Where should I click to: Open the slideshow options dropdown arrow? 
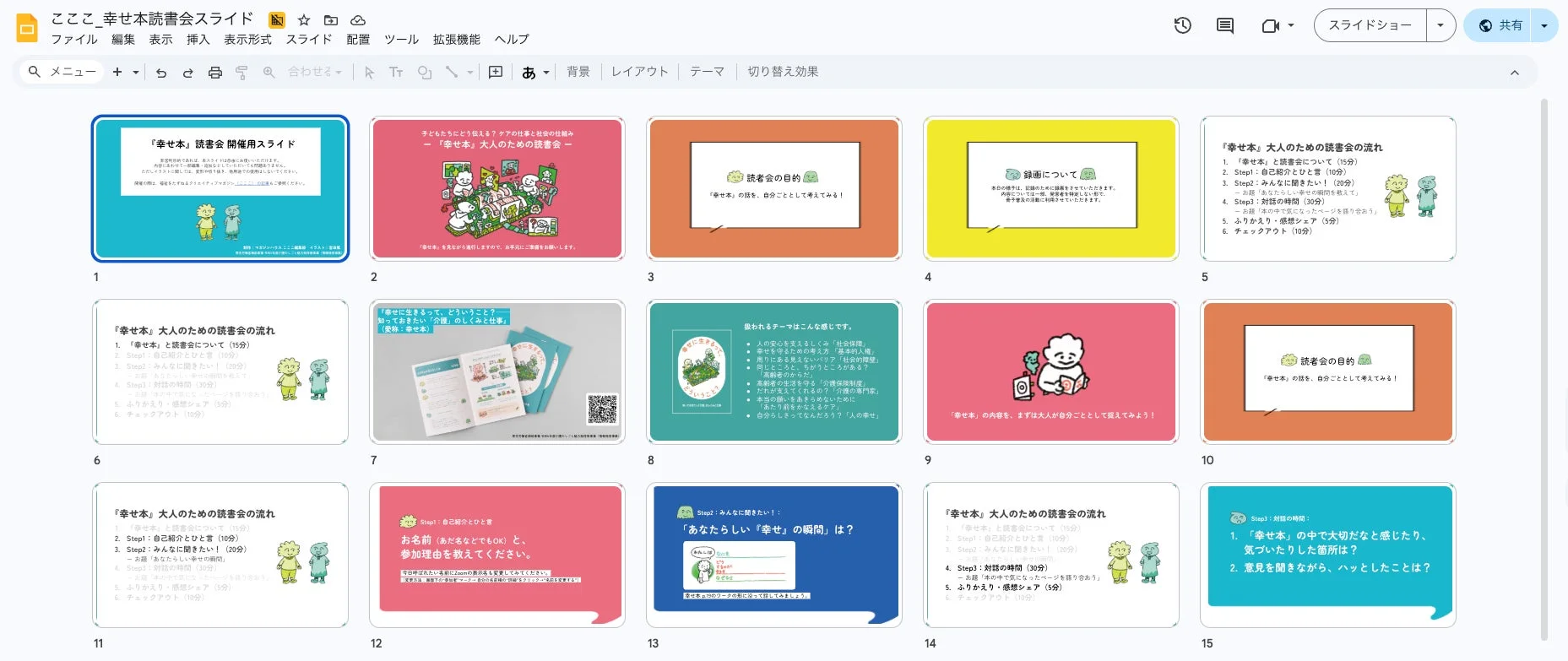point(1440,25)
